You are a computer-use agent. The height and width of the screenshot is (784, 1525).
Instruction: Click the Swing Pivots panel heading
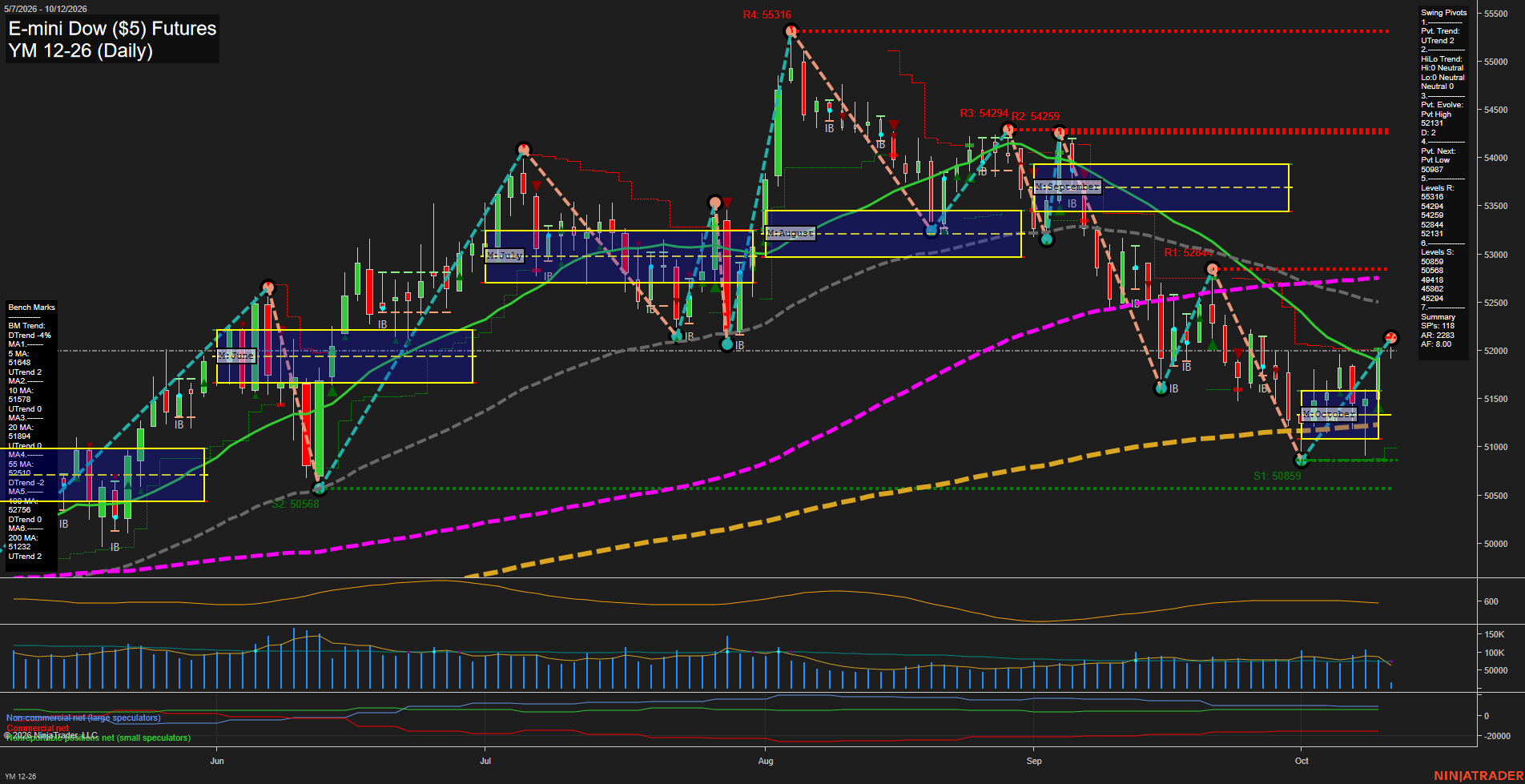(1444, 13)
